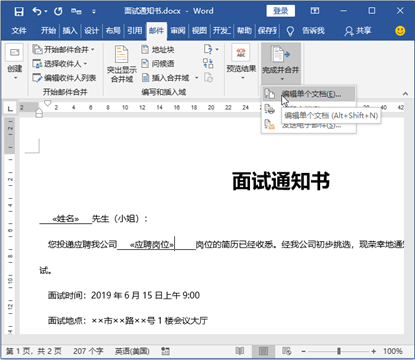The height and width of the screenshot is (360, 415).
Task: Click the send email messages icon in dropdown
Action: (x=269, y=125)
